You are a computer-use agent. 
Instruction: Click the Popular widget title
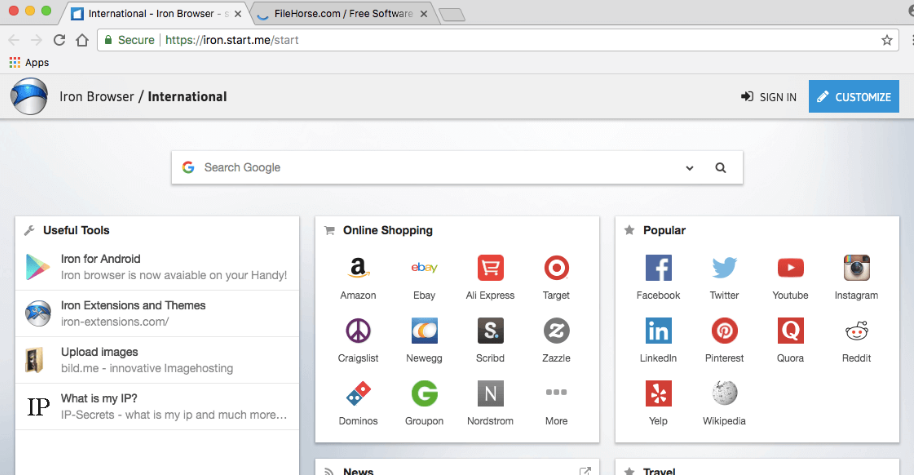(x=664, y=230)
